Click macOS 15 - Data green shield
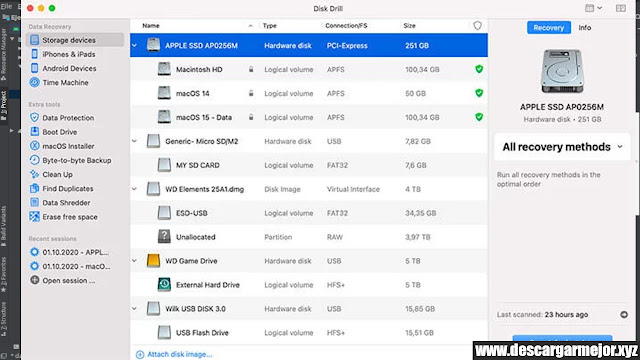Viewport: 640px width, 360px height. [479, 117]
